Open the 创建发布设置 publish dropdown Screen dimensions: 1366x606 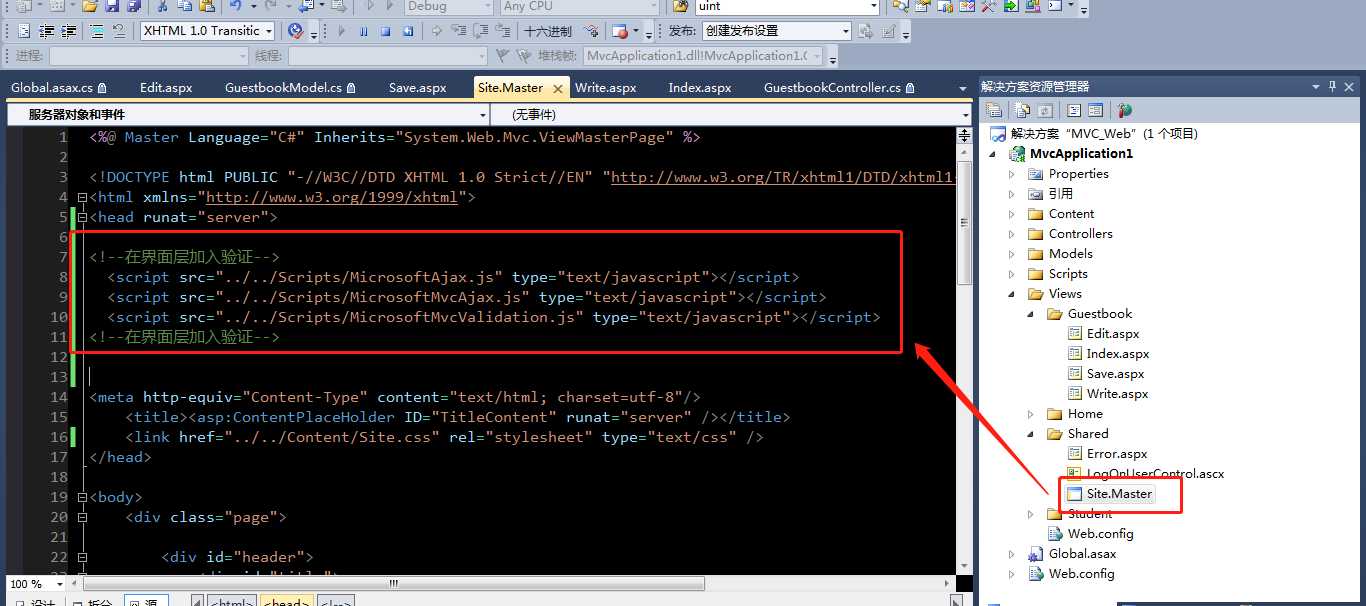pos(846,31)
